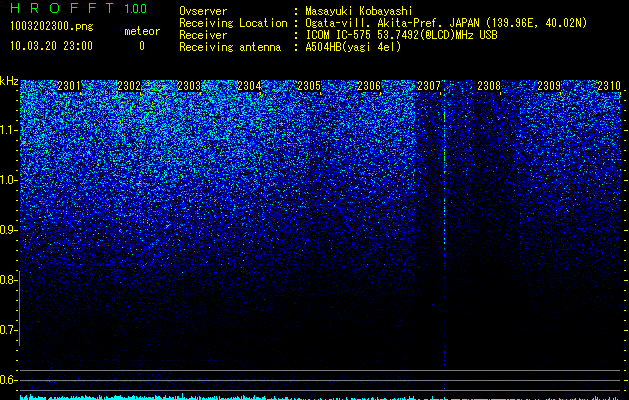Click the Receiving Location label
629x400 pixels.
pos(233,23)
